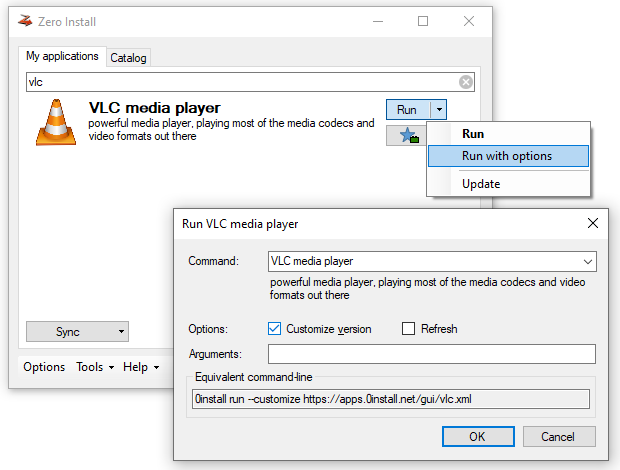Clear the vlc search box with X icon
620x470 pixels.
coord(465,82)
